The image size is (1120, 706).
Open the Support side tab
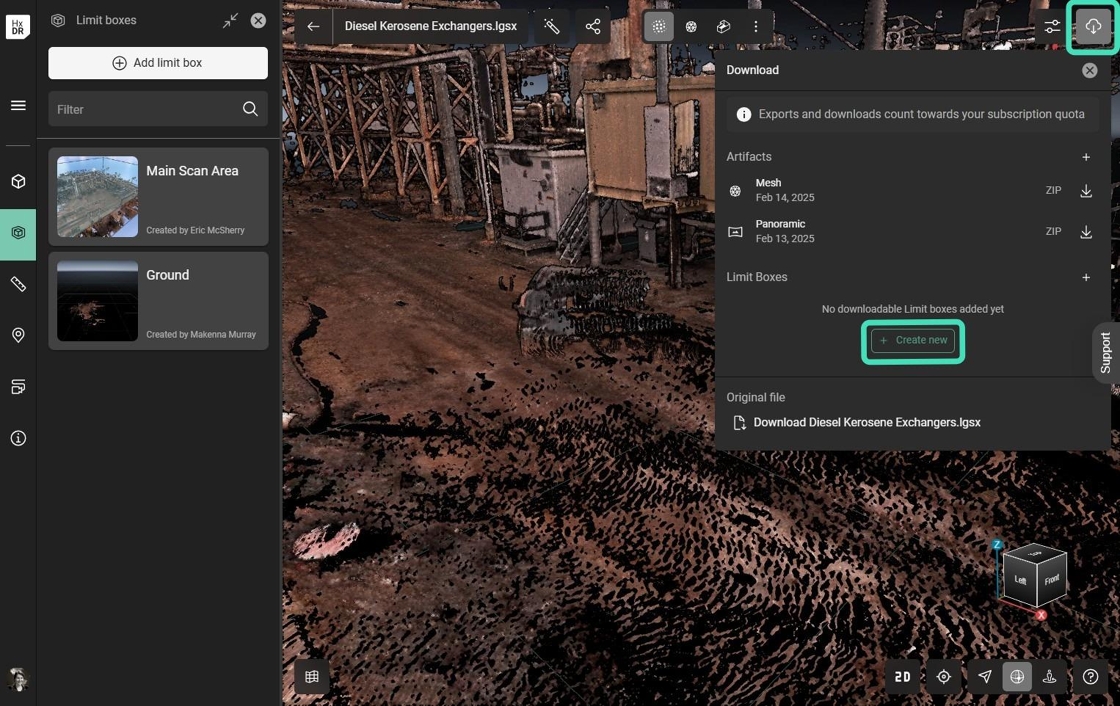1105,353
